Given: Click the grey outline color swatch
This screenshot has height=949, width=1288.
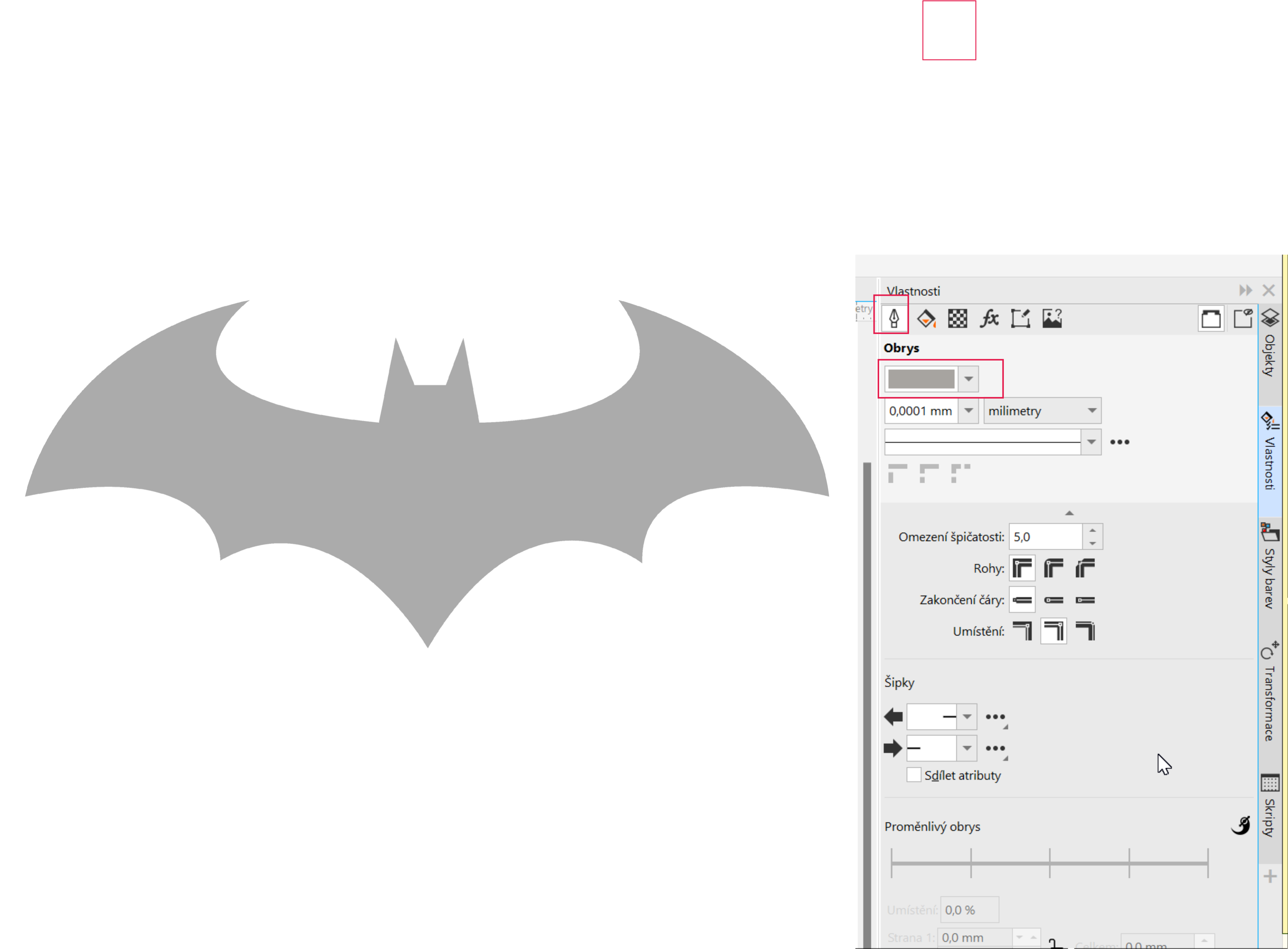Looking at the screenshot, I should pos(921,379).
